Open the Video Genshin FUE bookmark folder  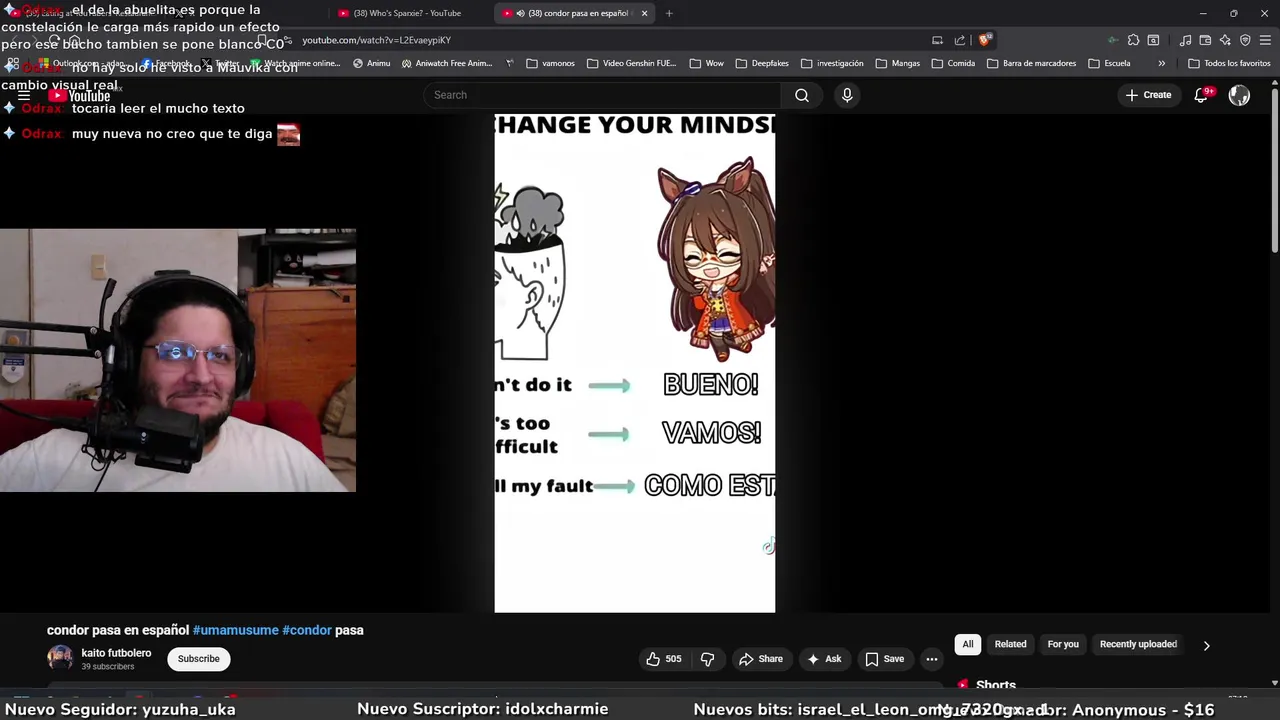tap(632, 63)
